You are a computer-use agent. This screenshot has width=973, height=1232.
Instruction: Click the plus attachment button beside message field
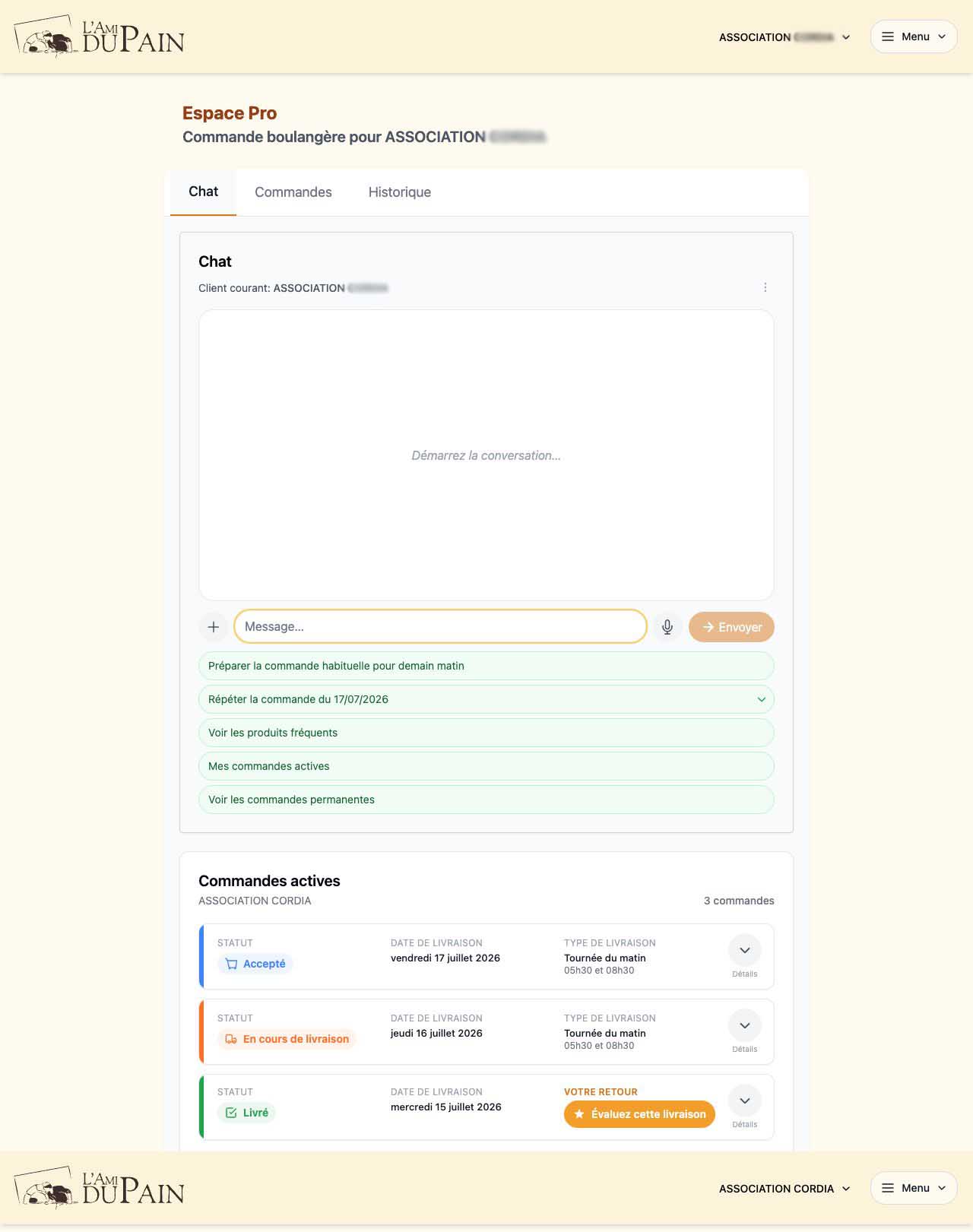(214, 627)
